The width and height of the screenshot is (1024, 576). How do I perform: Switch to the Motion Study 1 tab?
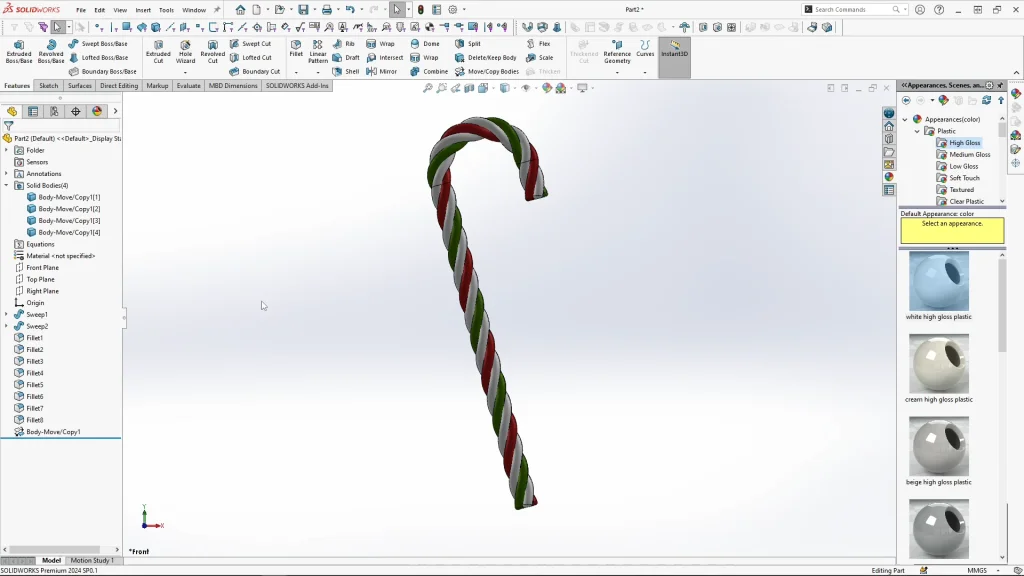click(x=91, y=560)
